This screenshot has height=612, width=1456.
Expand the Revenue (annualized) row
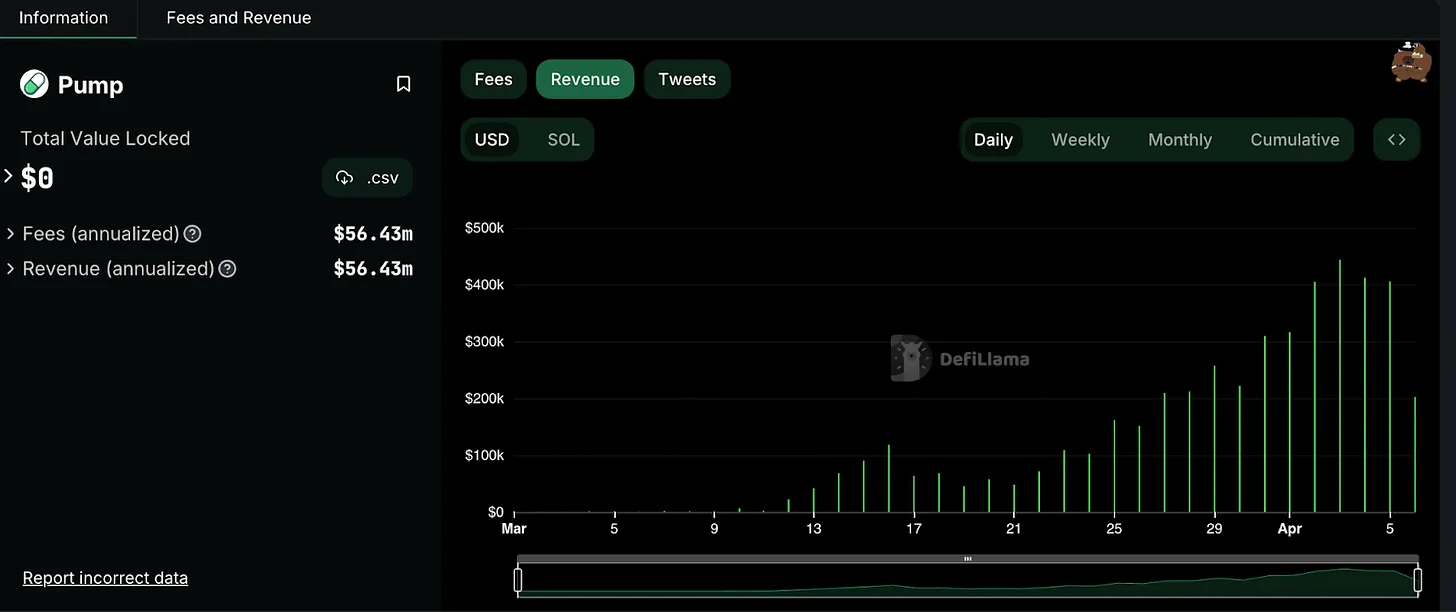[10, 268]
